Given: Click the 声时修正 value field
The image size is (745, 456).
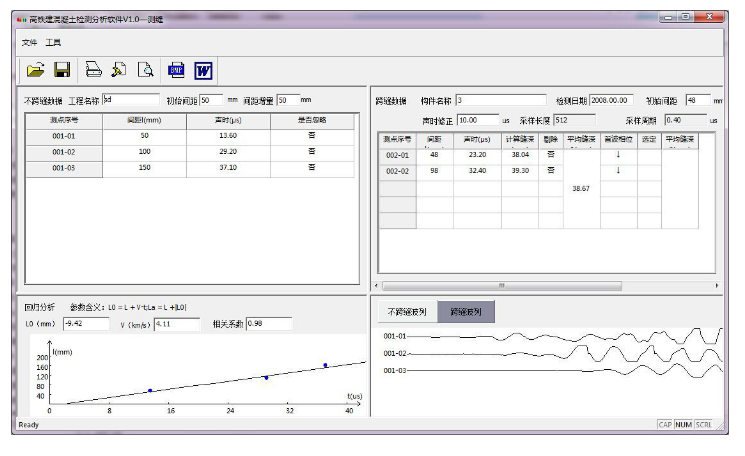Looking at the screenshot, I should (x=476, y=120).
